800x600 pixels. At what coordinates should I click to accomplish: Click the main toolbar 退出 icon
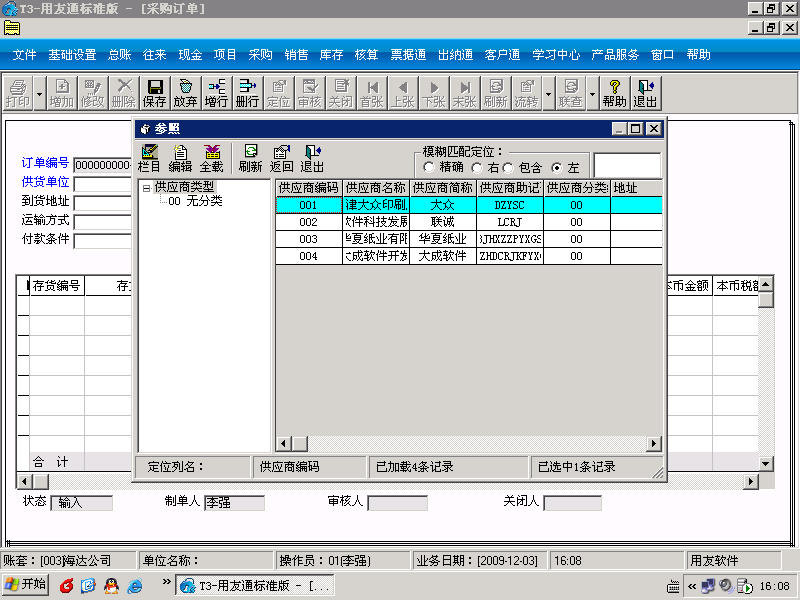[x=645, y=93]
